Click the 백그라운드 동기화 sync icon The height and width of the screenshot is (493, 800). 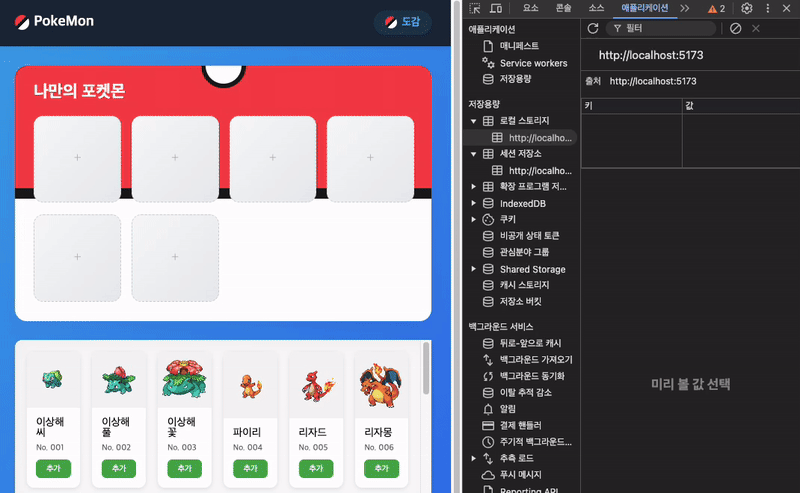click(x=488, y=376)
